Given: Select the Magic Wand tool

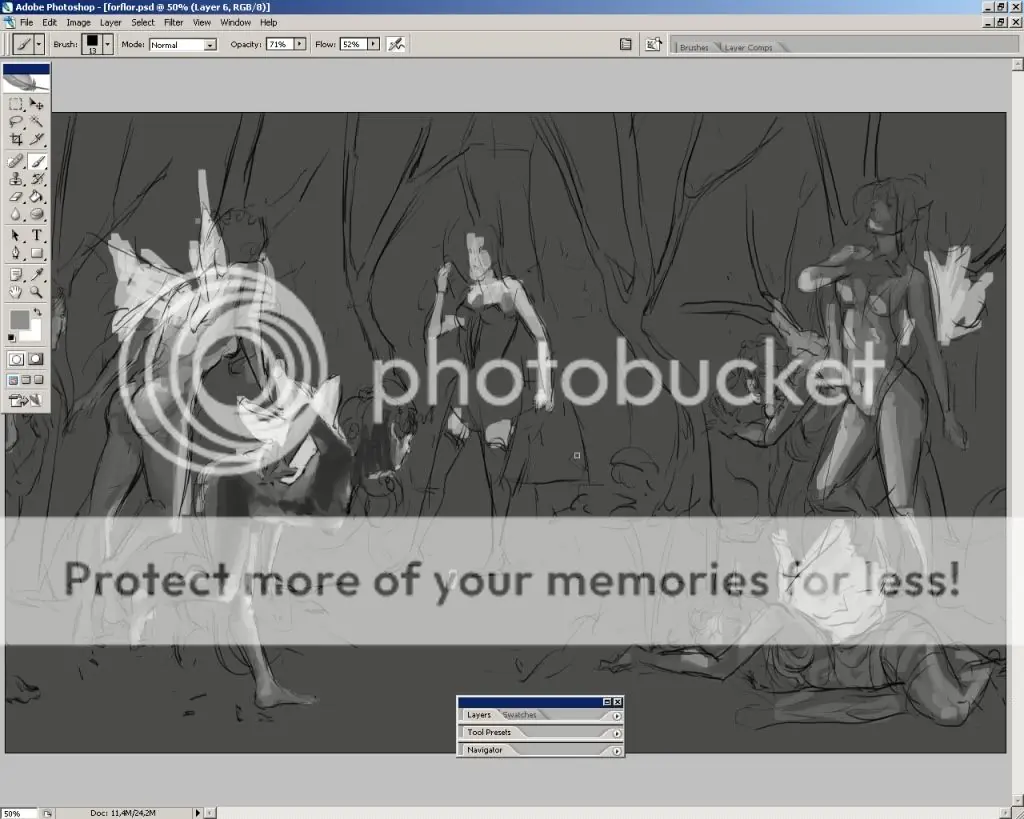Looking at the screenshot, I should 37,121.
